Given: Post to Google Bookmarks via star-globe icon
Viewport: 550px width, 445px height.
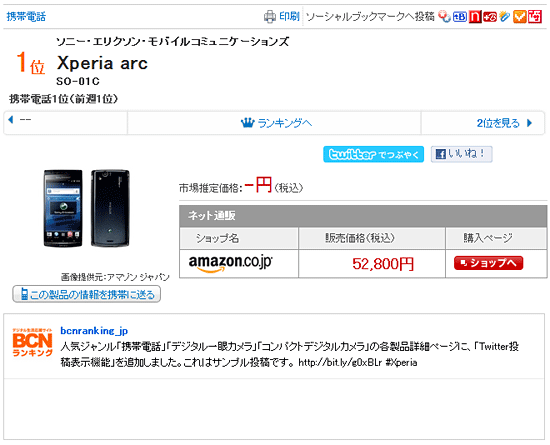Looking at the screenshot, I should [x=444, y=16].
